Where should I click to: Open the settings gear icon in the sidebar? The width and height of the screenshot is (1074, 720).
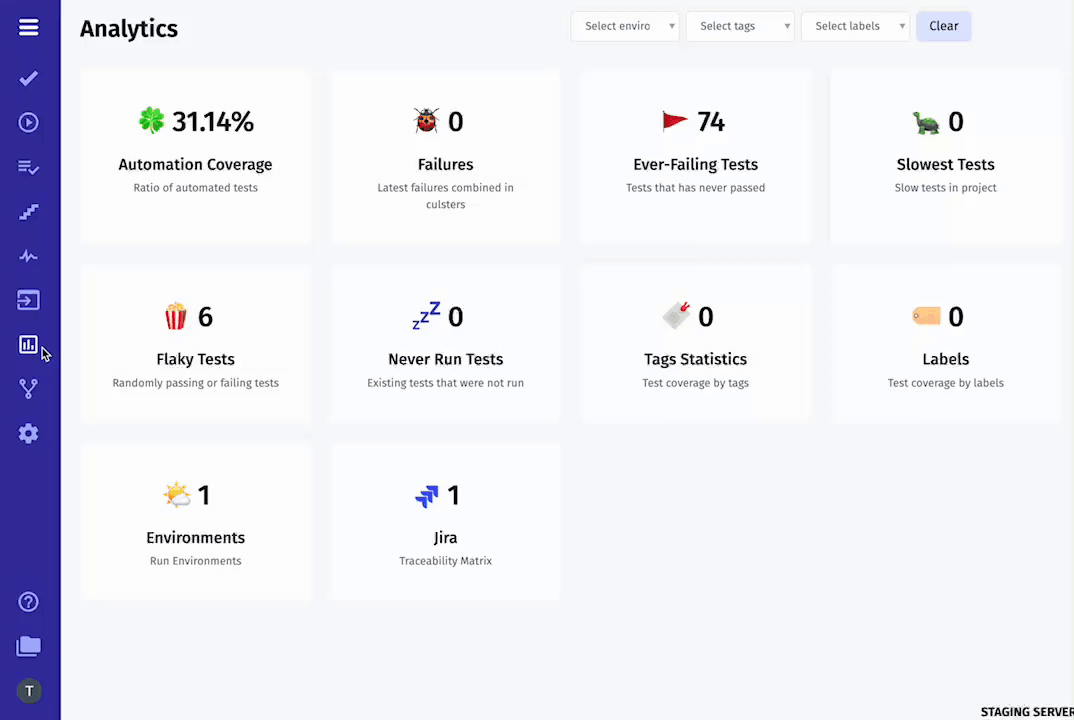[28, 434]
